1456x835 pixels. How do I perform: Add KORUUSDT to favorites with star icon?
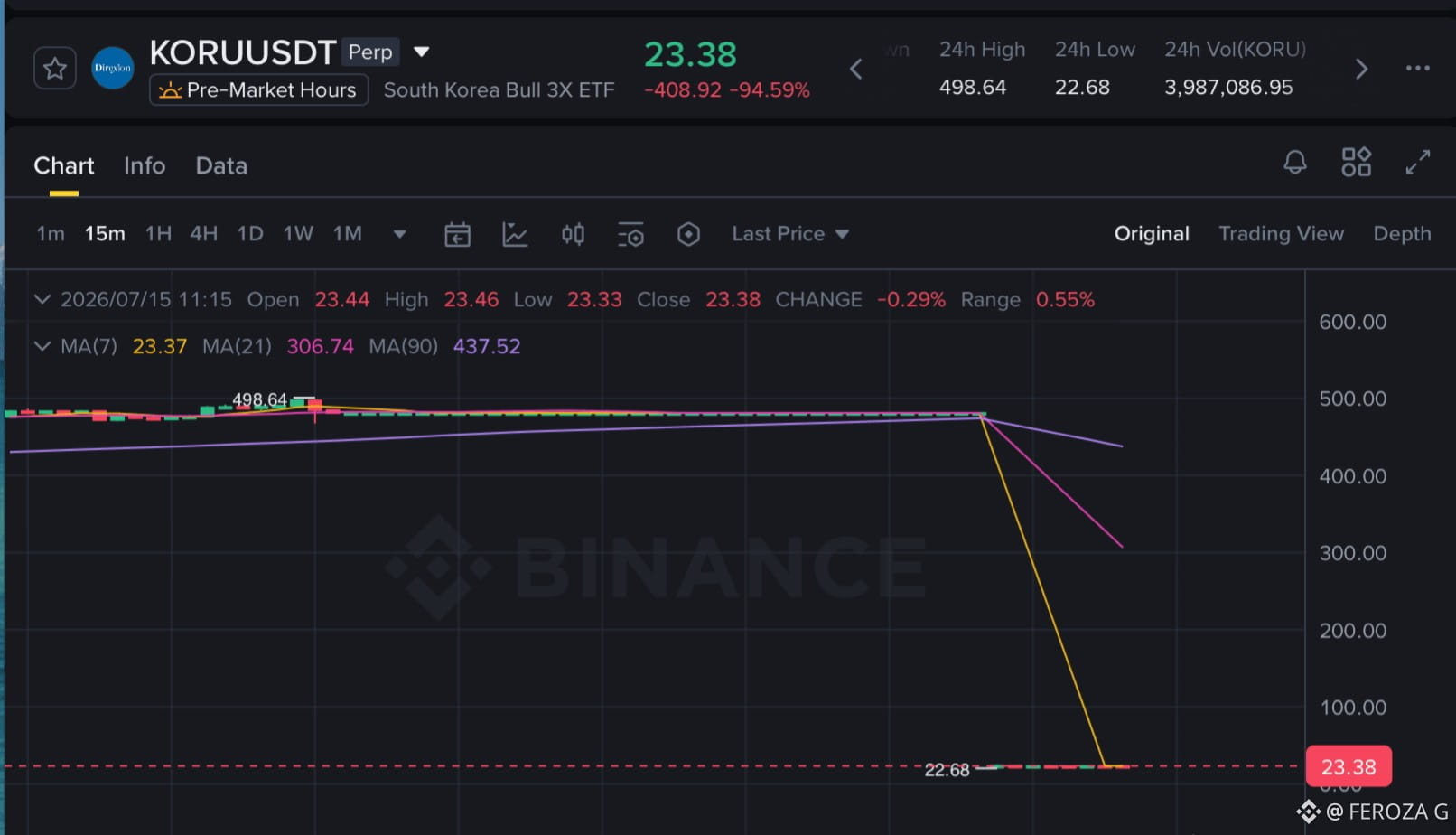54,68
